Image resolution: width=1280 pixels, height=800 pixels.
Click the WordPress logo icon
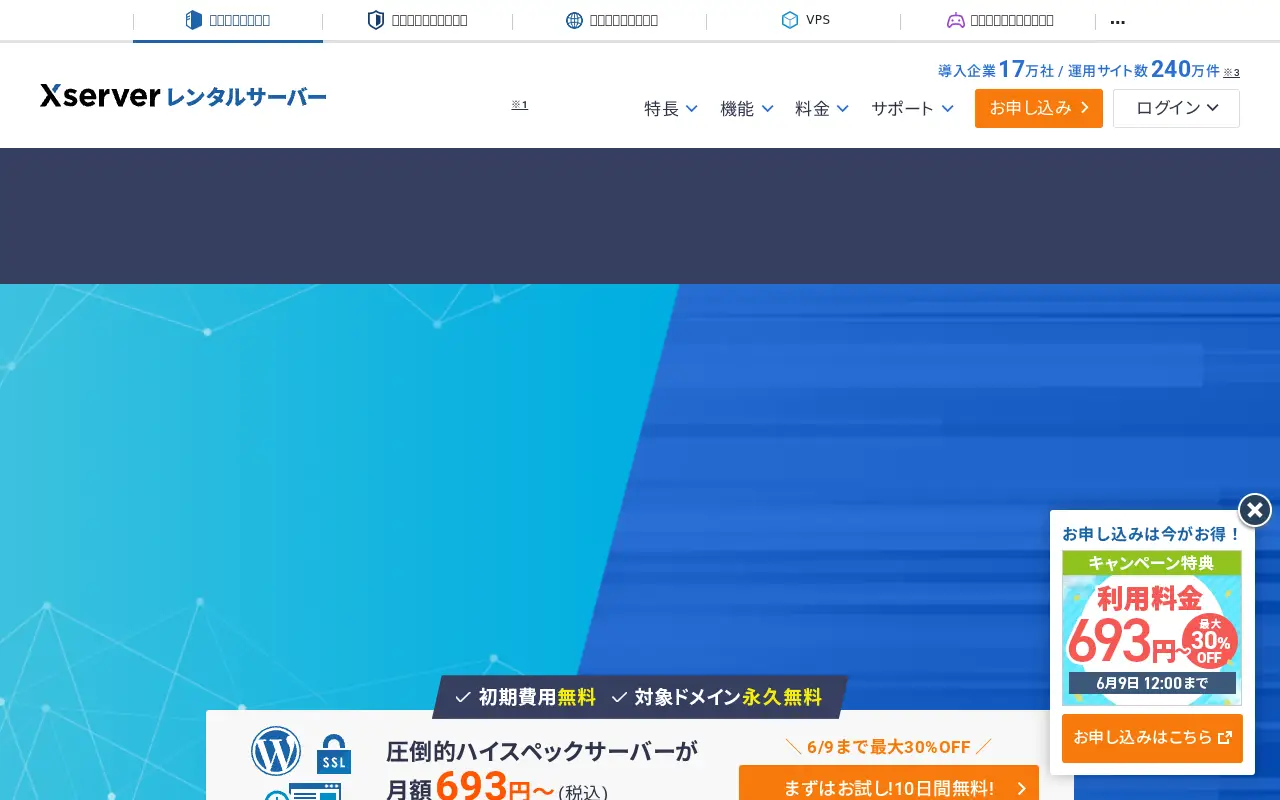point(276,751)
